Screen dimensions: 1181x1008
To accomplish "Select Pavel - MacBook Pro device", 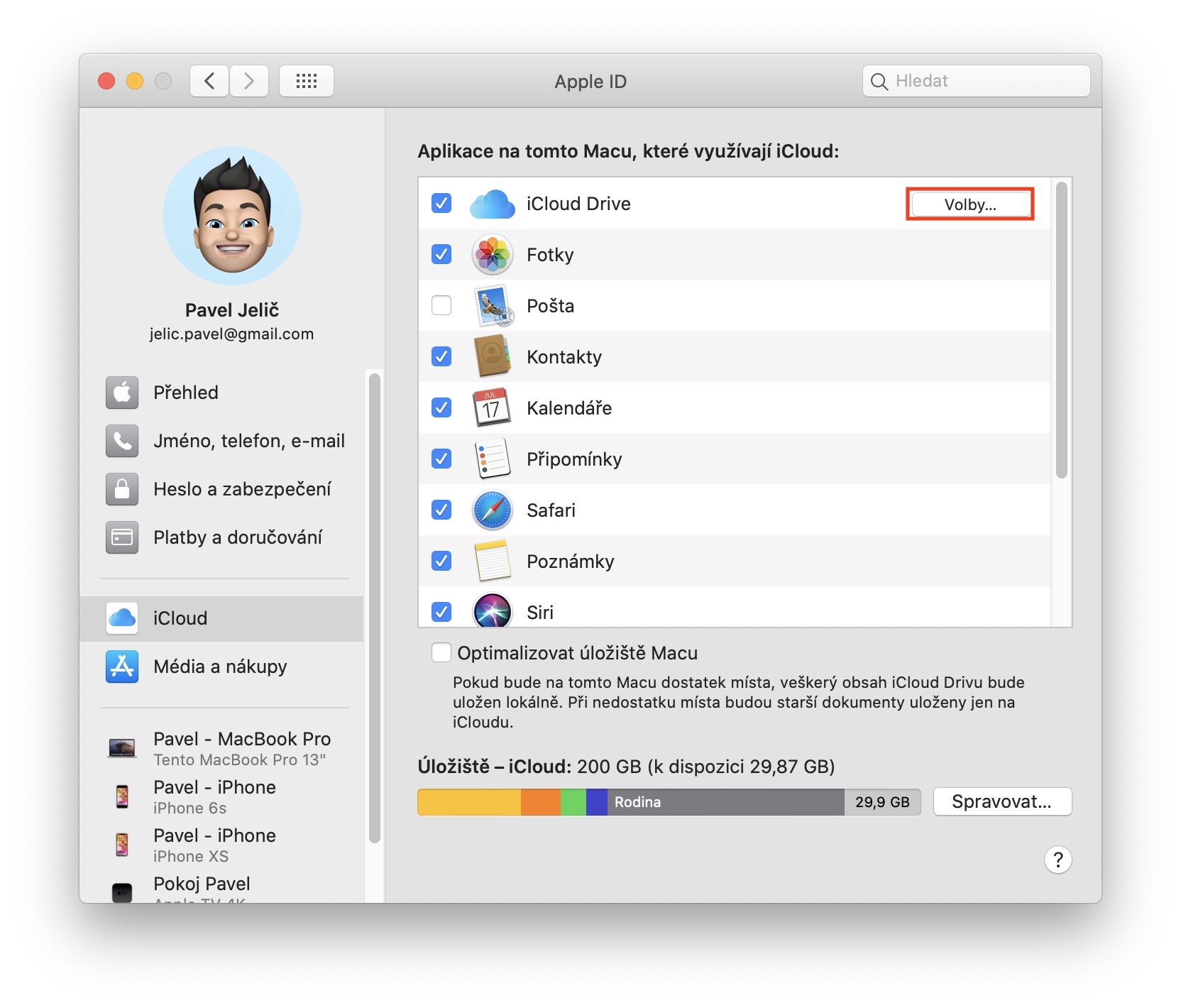I will click(221, 748).
